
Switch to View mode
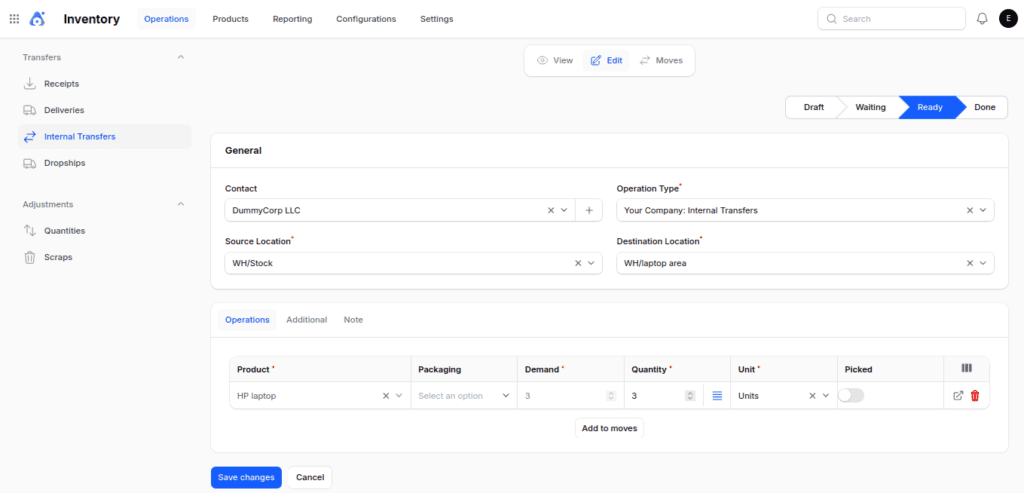[x=554, y=60]
